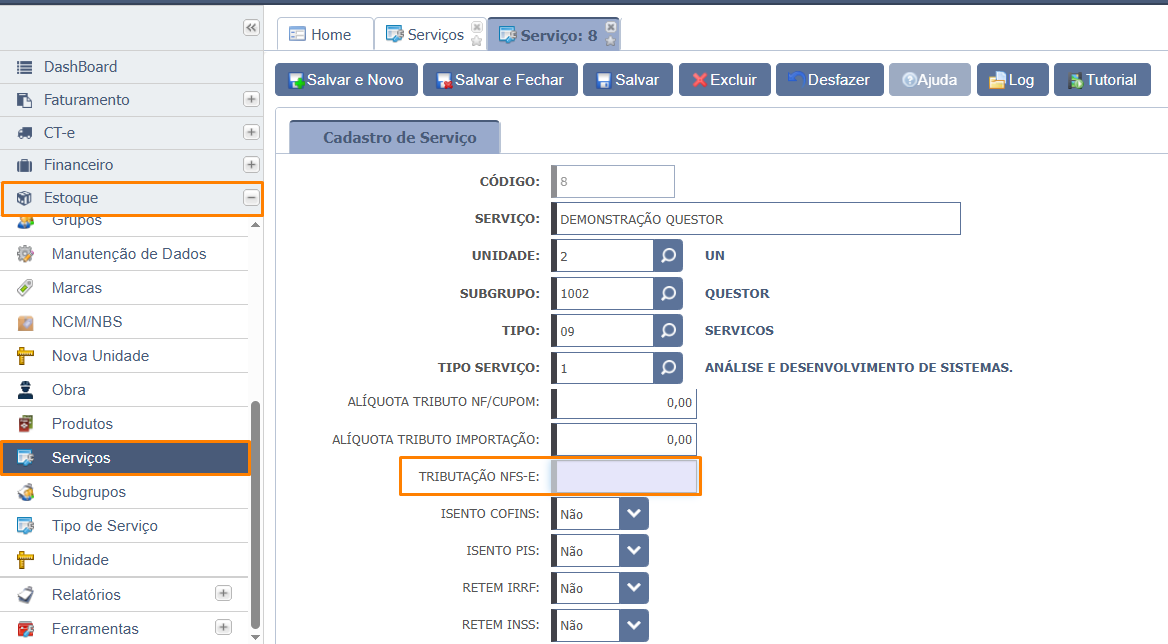The image size is (1168, 644).
Task: Click the Desfazer button
Action: click(x=830, y=80)
